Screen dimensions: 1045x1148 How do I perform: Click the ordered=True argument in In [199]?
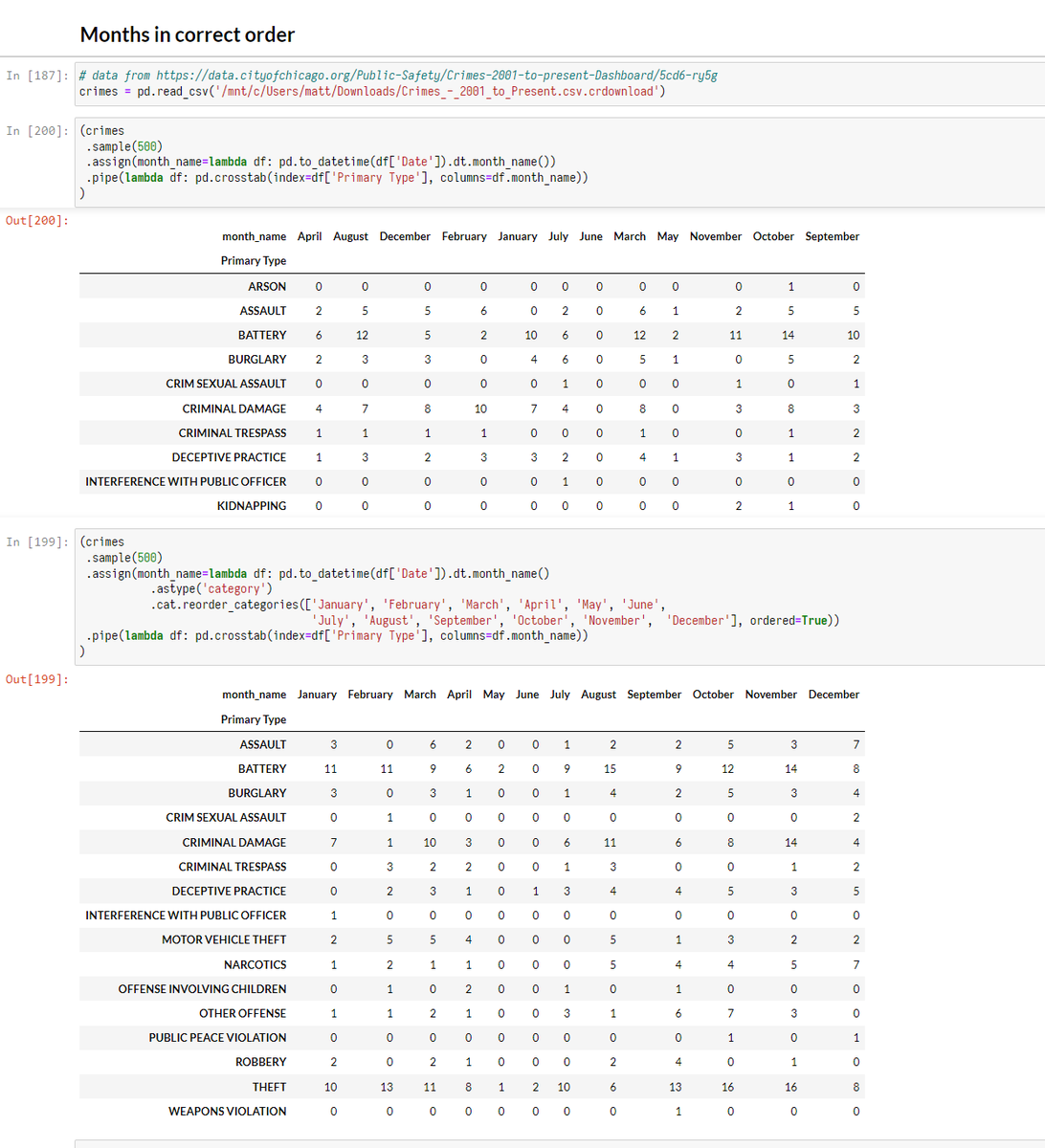pos(790,619)
